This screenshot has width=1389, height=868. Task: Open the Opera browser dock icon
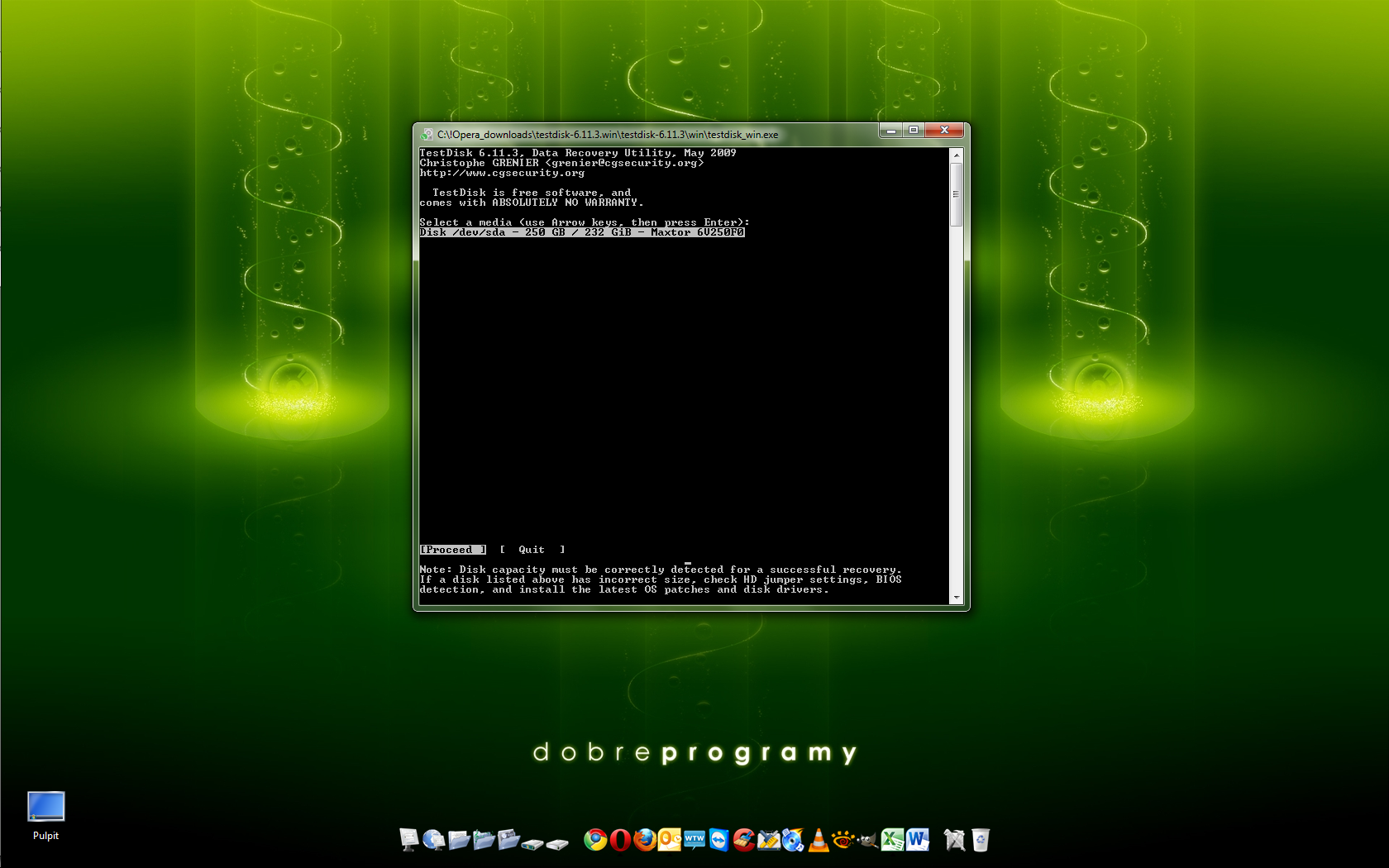[620, 840]
